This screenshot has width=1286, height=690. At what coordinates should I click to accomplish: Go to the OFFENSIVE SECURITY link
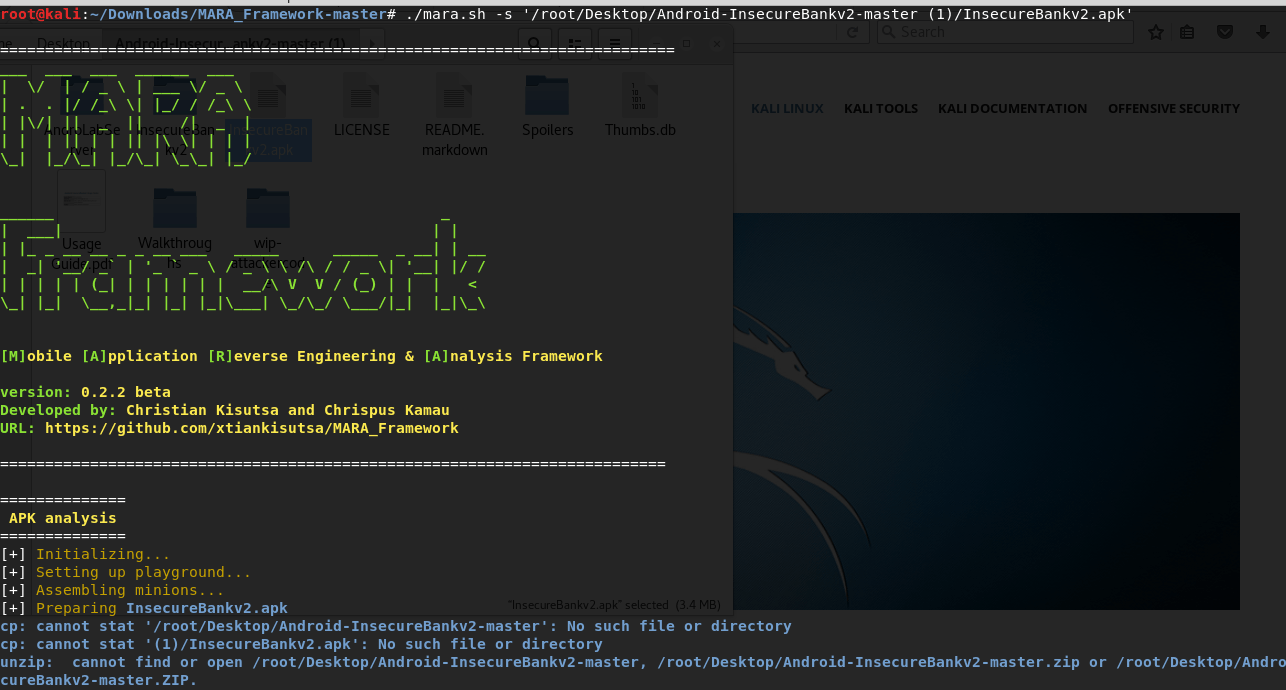point(1173,108)
